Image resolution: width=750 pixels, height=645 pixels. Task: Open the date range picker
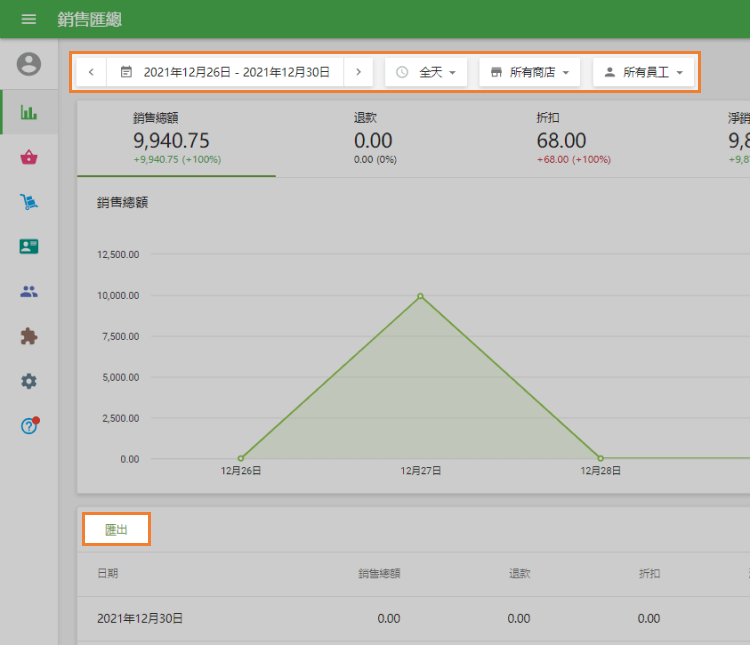(x=225, y=72)
